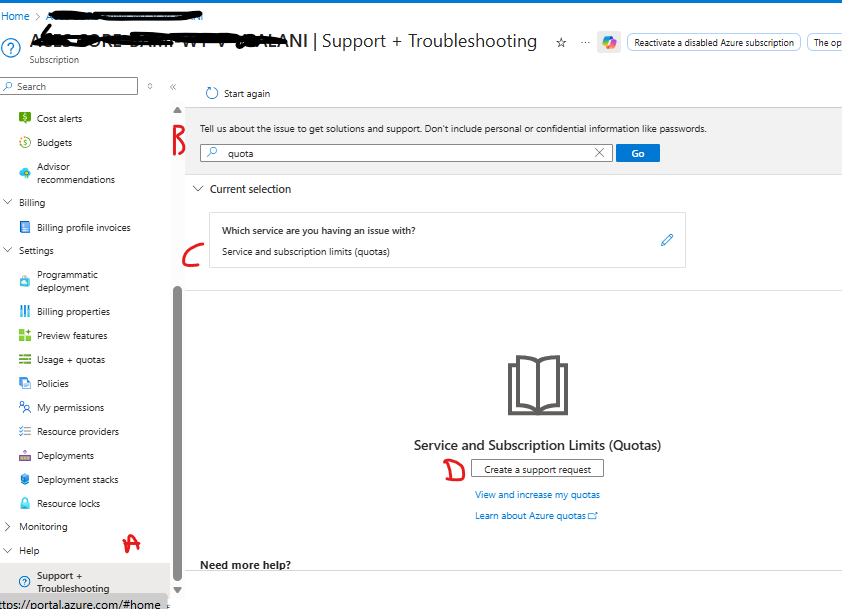Collapse the Help section

click(x=8, y=550)
